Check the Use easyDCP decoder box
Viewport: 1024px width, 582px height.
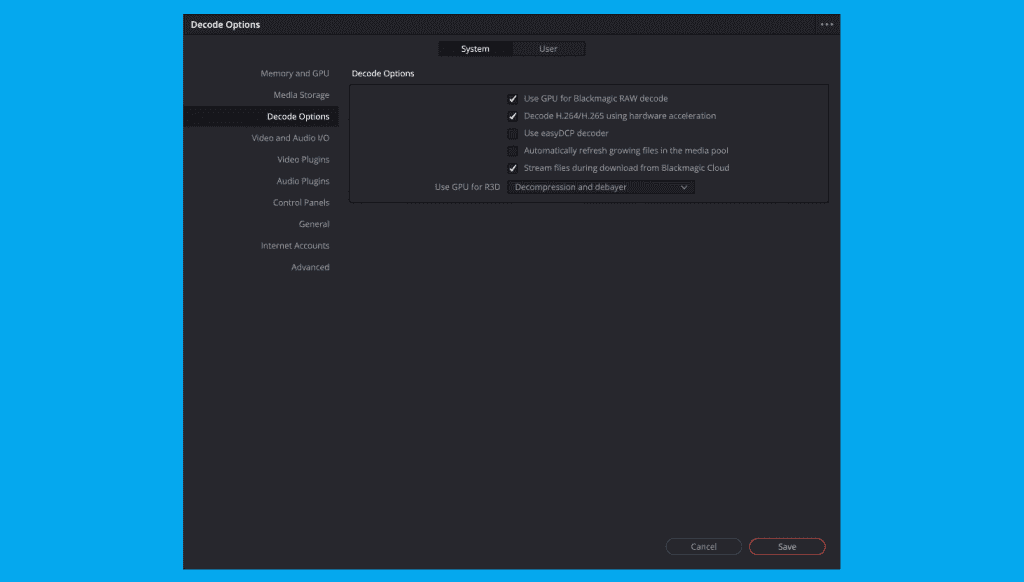tap(513, 133)
